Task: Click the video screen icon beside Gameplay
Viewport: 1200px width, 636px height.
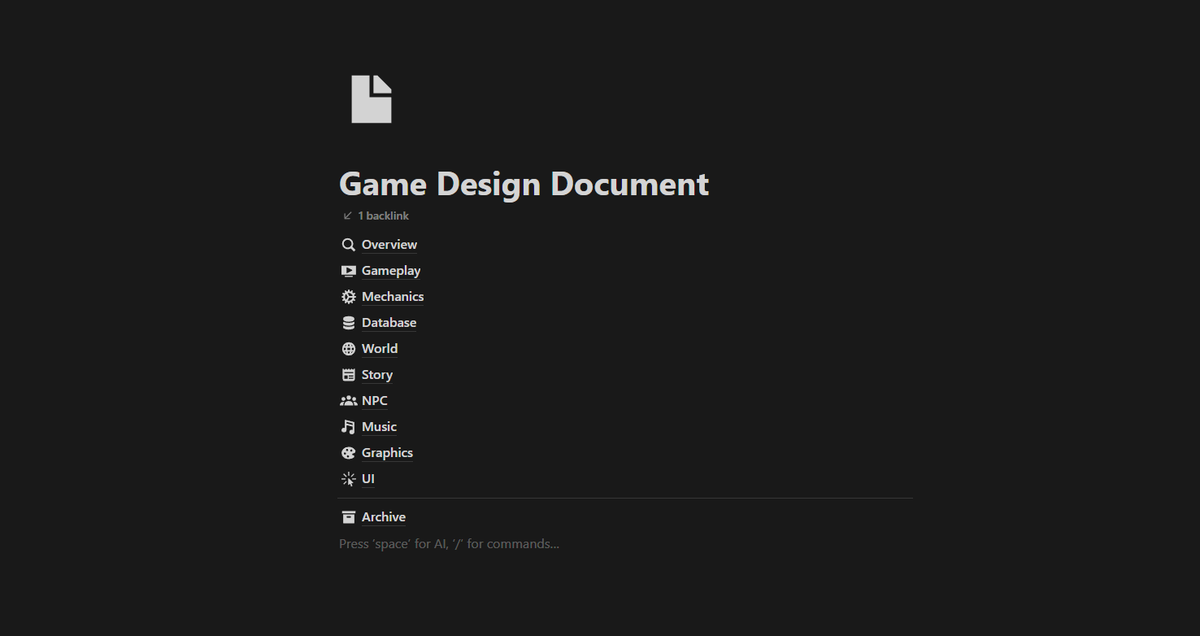Action: click(348, 271)
